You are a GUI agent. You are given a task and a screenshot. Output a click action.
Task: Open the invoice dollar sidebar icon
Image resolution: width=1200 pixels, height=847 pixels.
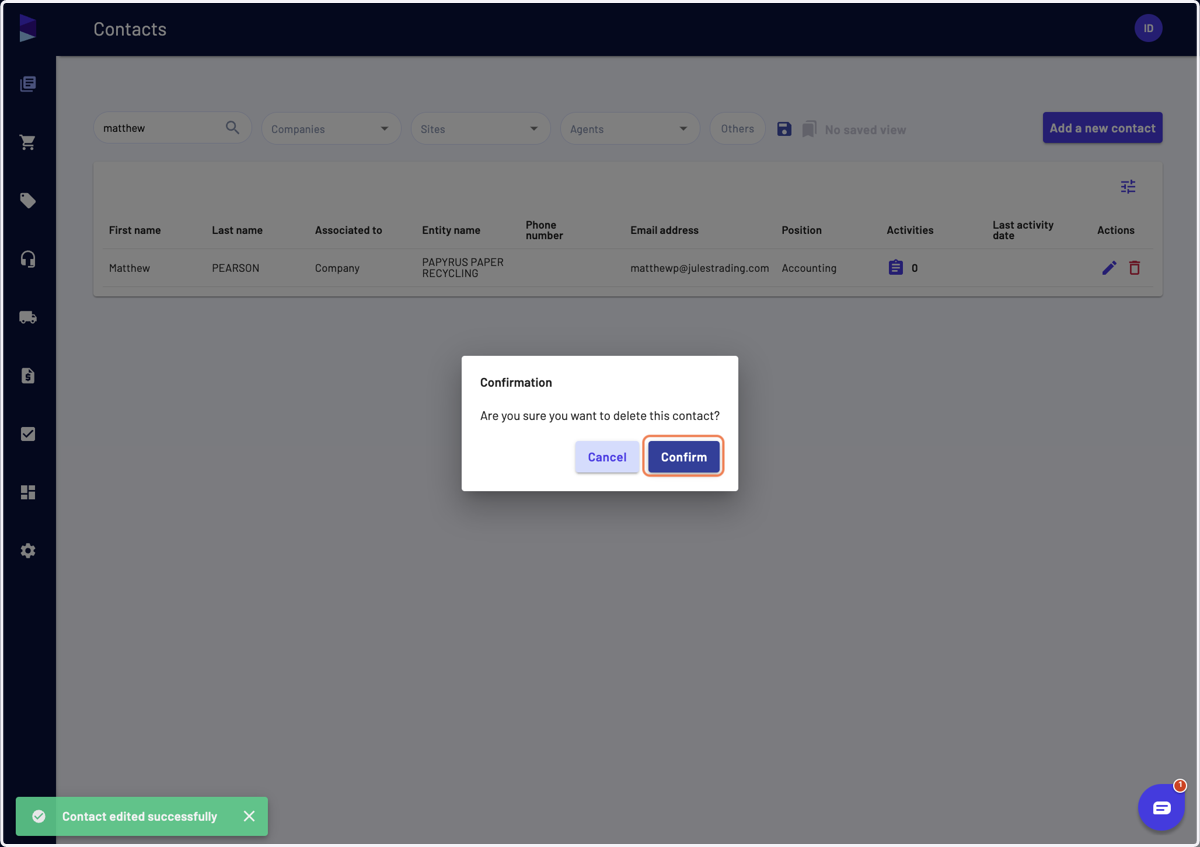28,376
